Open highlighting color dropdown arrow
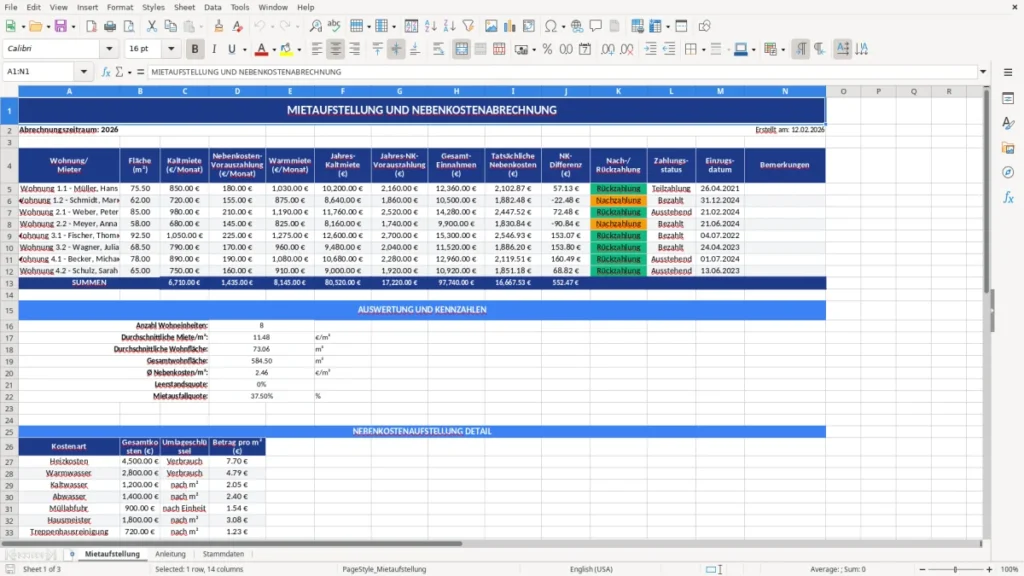The image size is (1024, 576). (x=299, y=50)
